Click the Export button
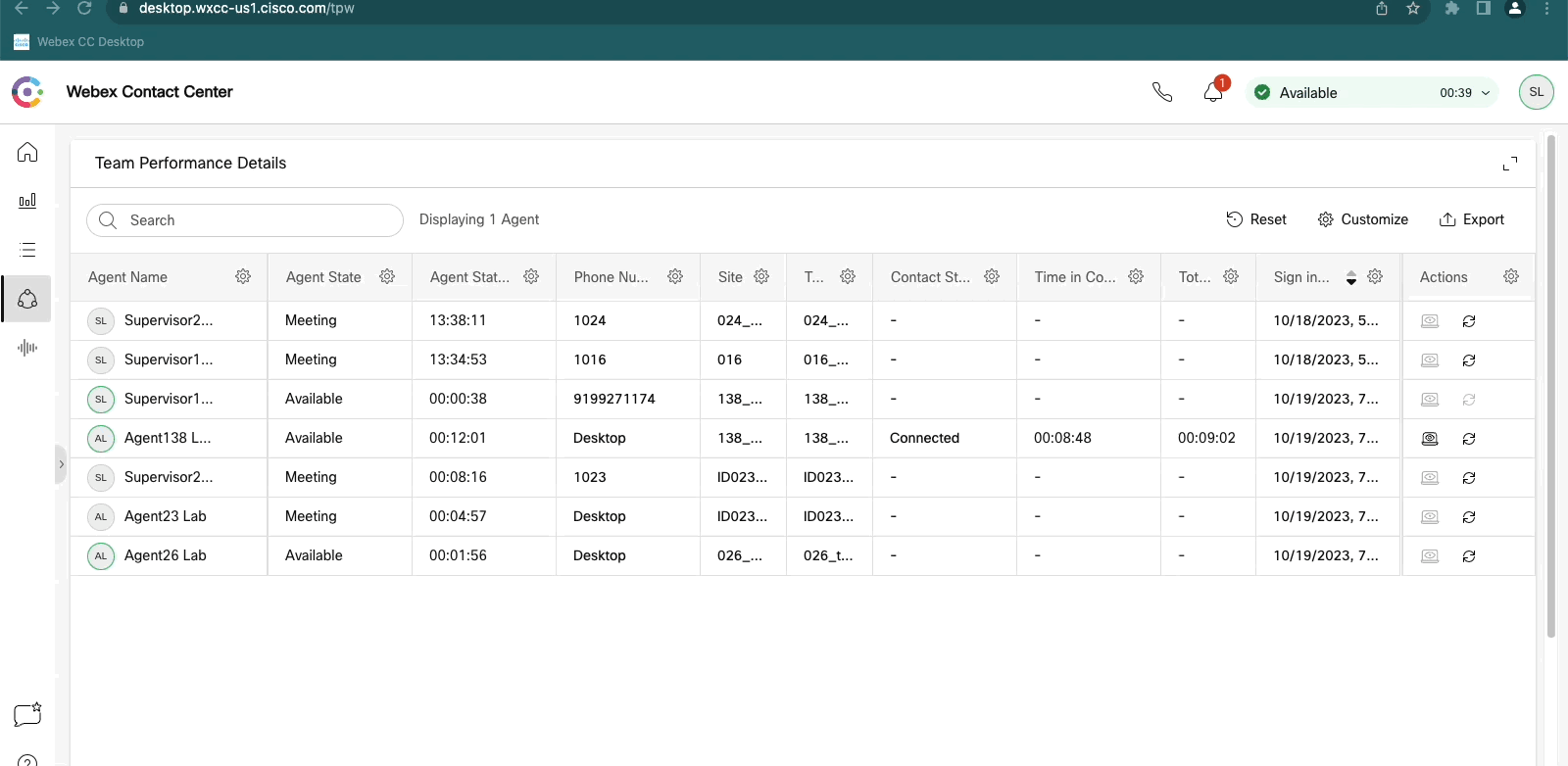1568x766 pixels. 1471,219
